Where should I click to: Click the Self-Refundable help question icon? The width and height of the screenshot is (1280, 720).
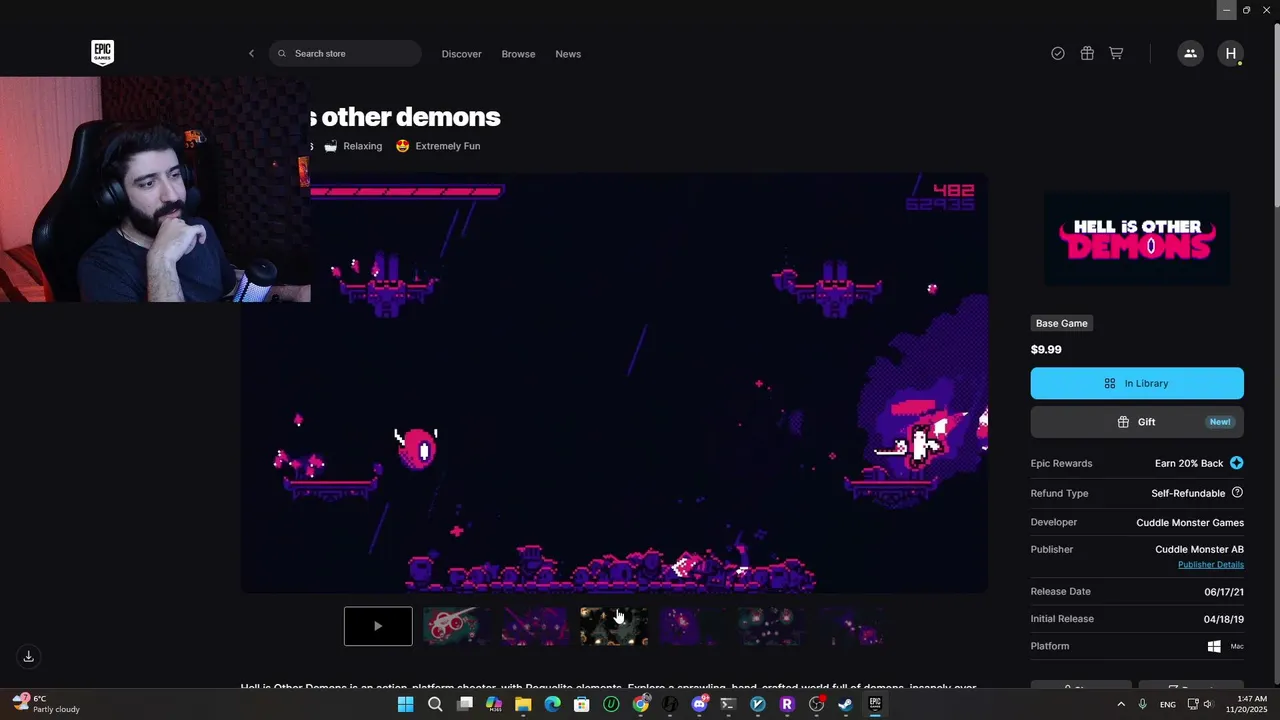[x=1237, y=493]
